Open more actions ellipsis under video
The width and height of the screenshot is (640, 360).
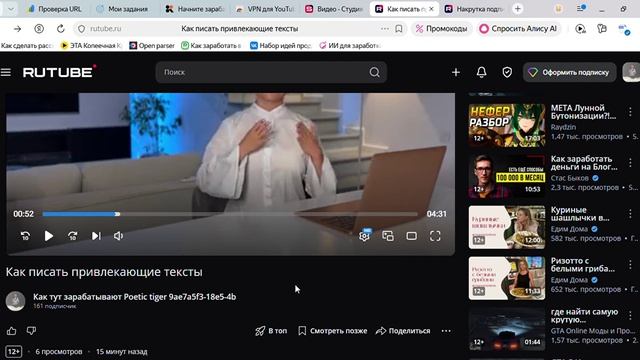(x=446, y=331)
